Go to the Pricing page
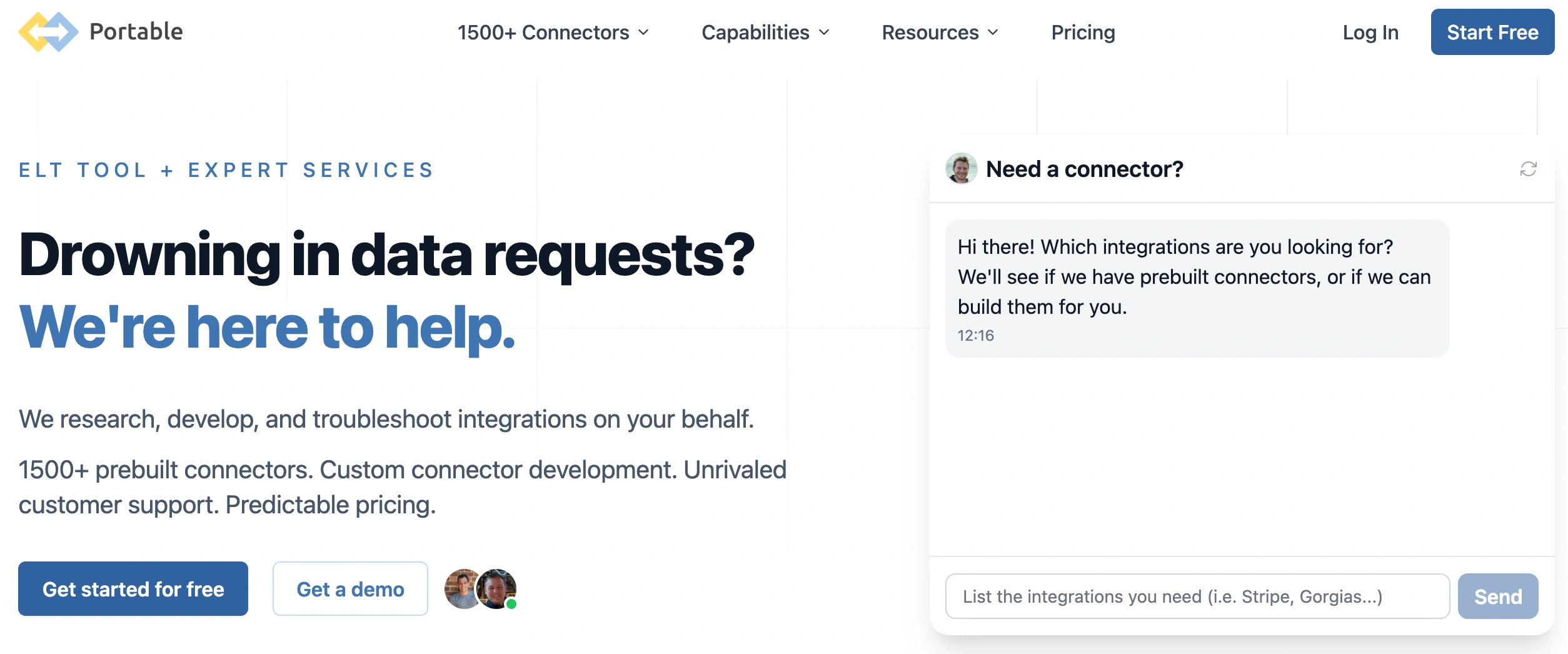Viewport: 1568px width, 654px height. click(x=1083, y=33)
